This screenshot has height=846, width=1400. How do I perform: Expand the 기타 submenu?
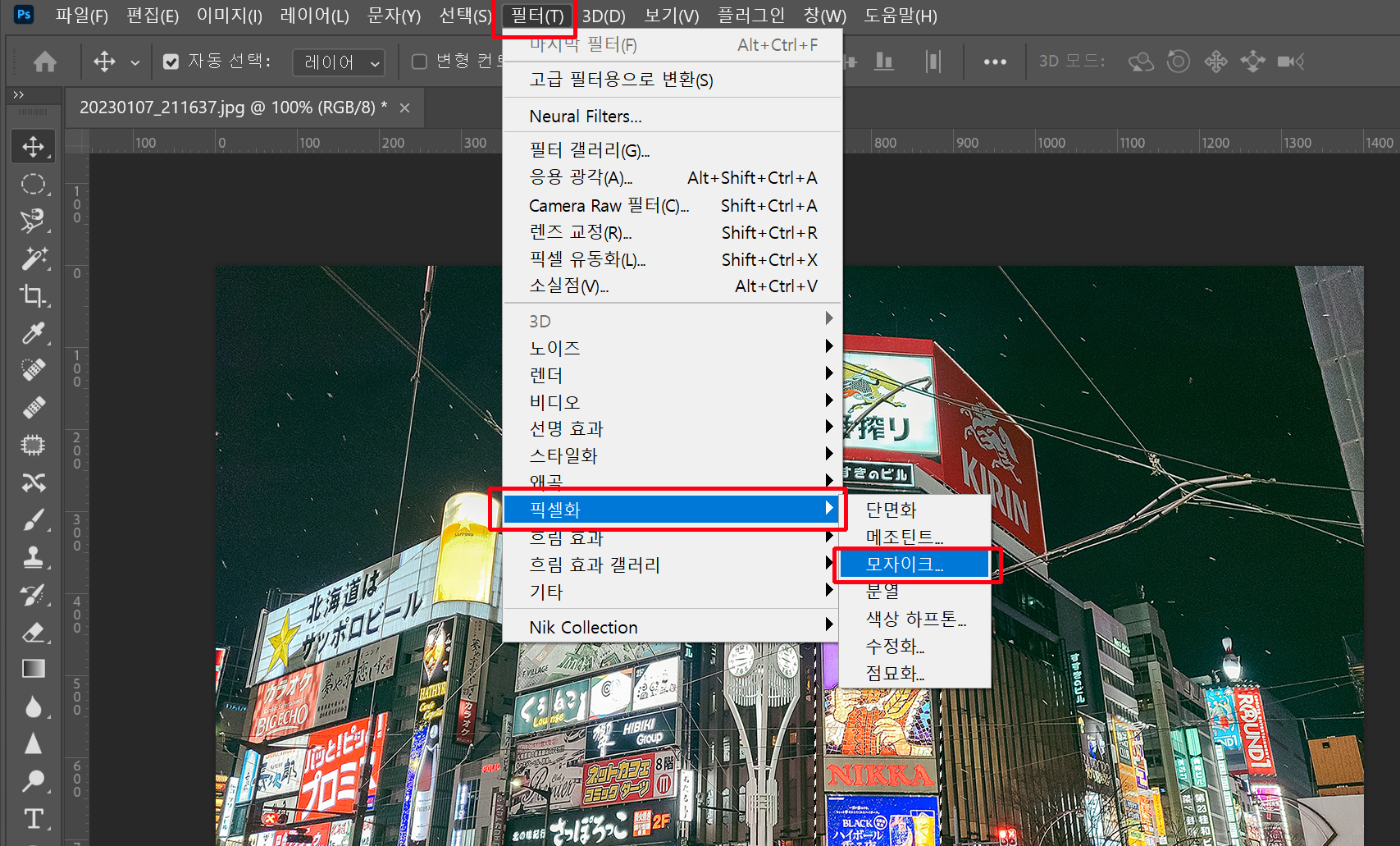pyautogui.click(x=673, y=592)
